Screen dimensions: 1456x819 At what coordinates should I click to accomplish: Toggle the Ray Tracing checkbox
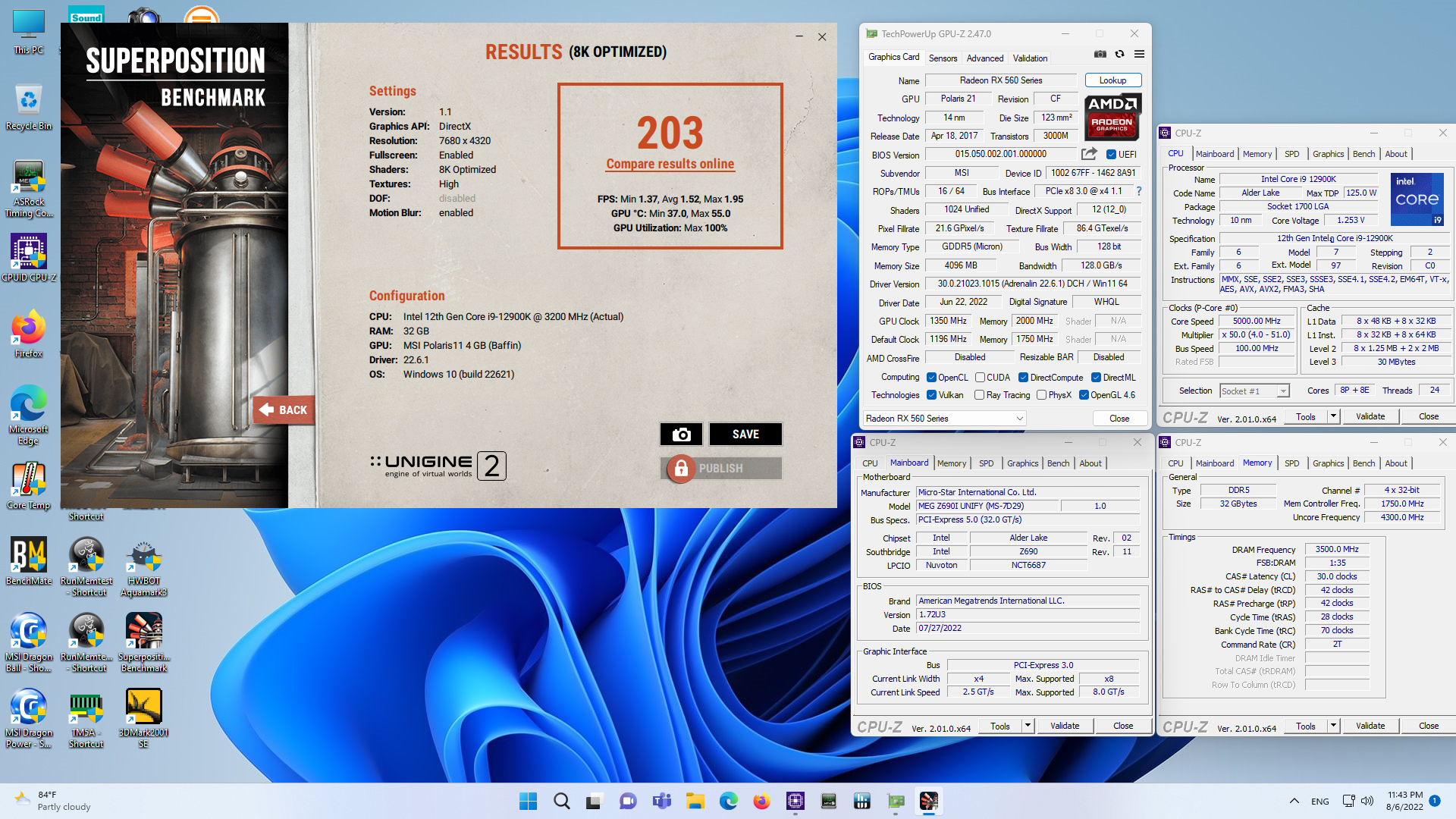click(x=979, y=395)
